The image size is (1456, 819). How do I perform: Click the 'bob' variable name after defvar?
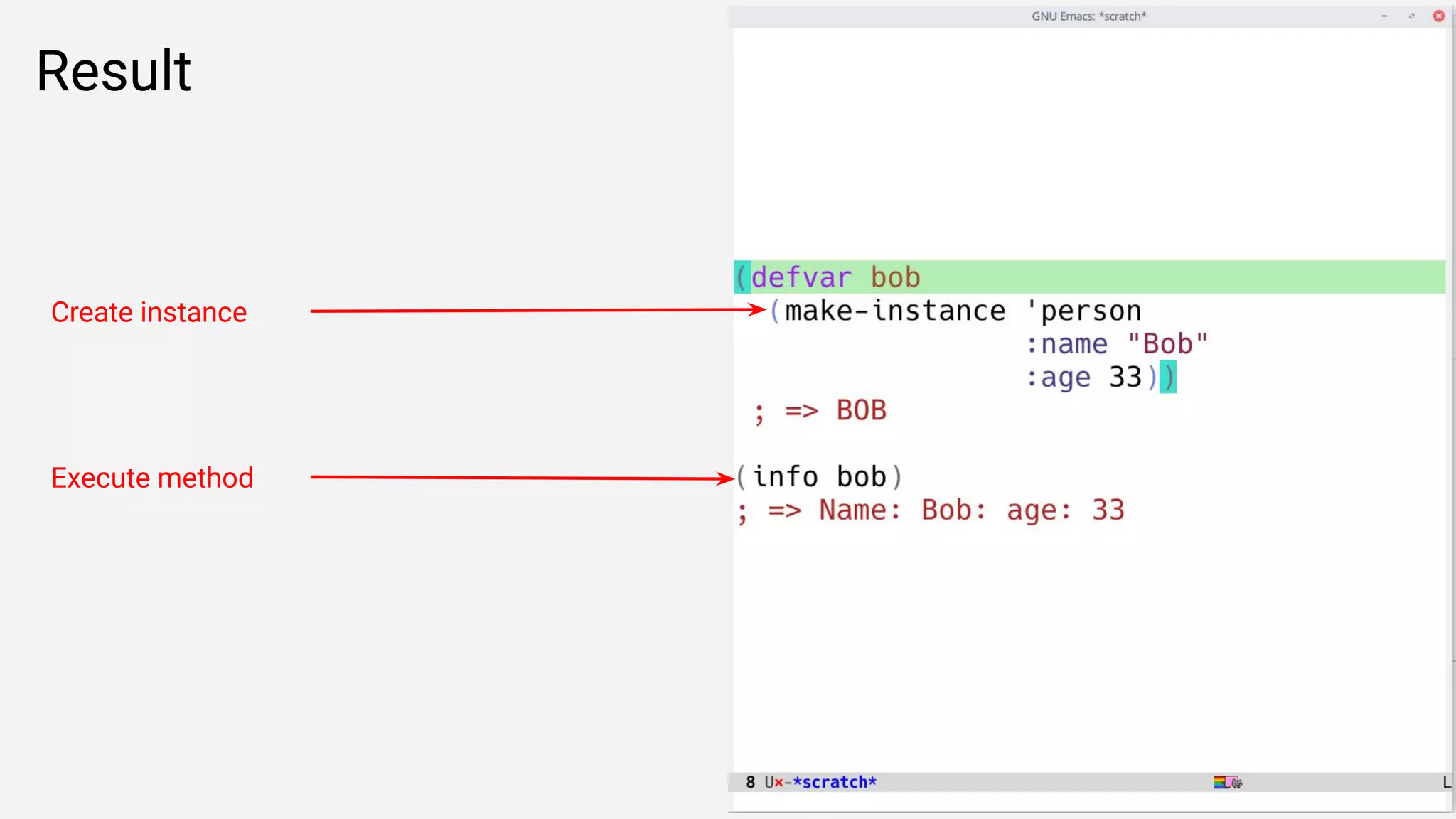895,277
